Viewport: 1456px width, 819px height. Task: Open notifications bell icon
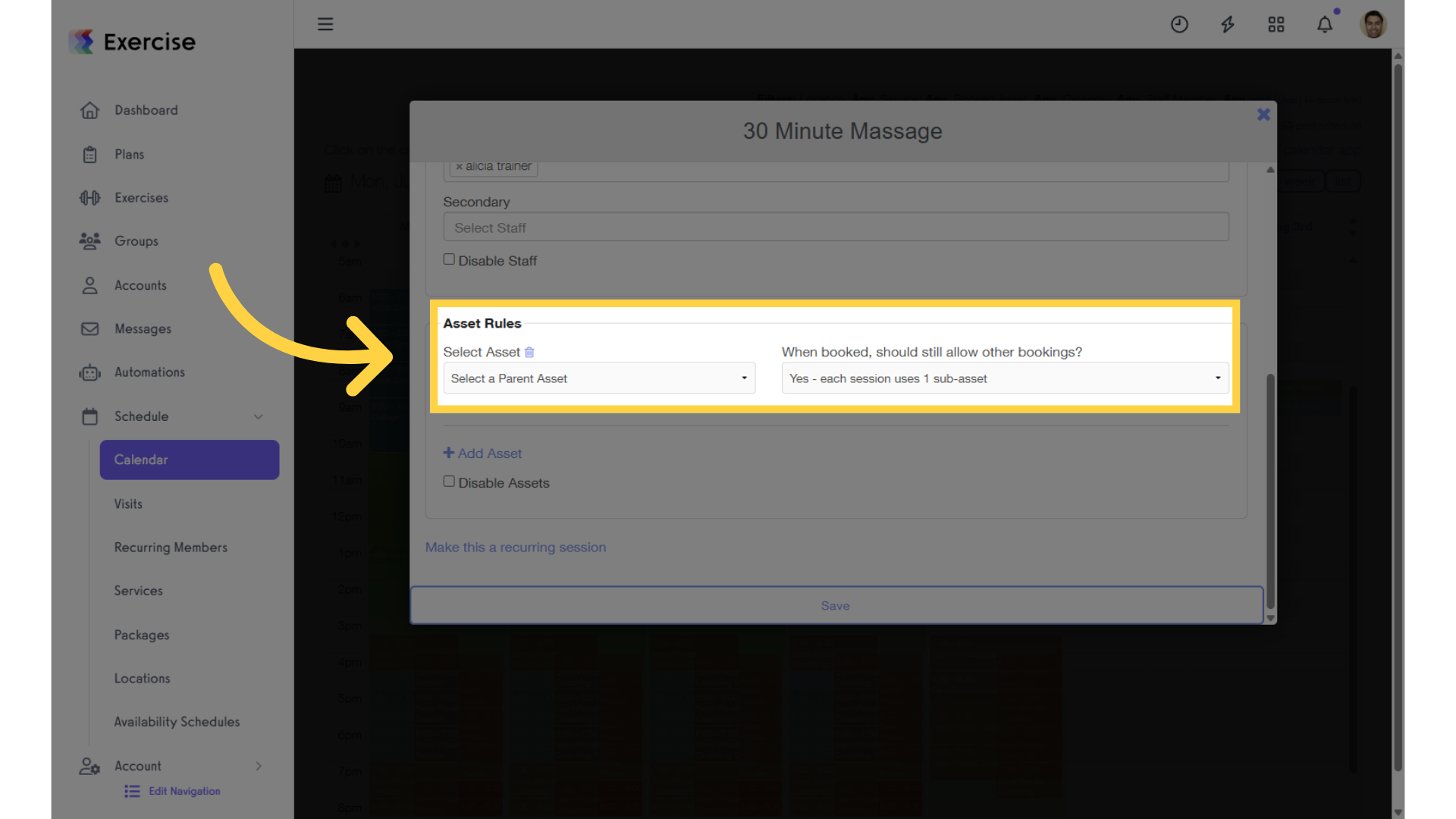(1325, 24)
